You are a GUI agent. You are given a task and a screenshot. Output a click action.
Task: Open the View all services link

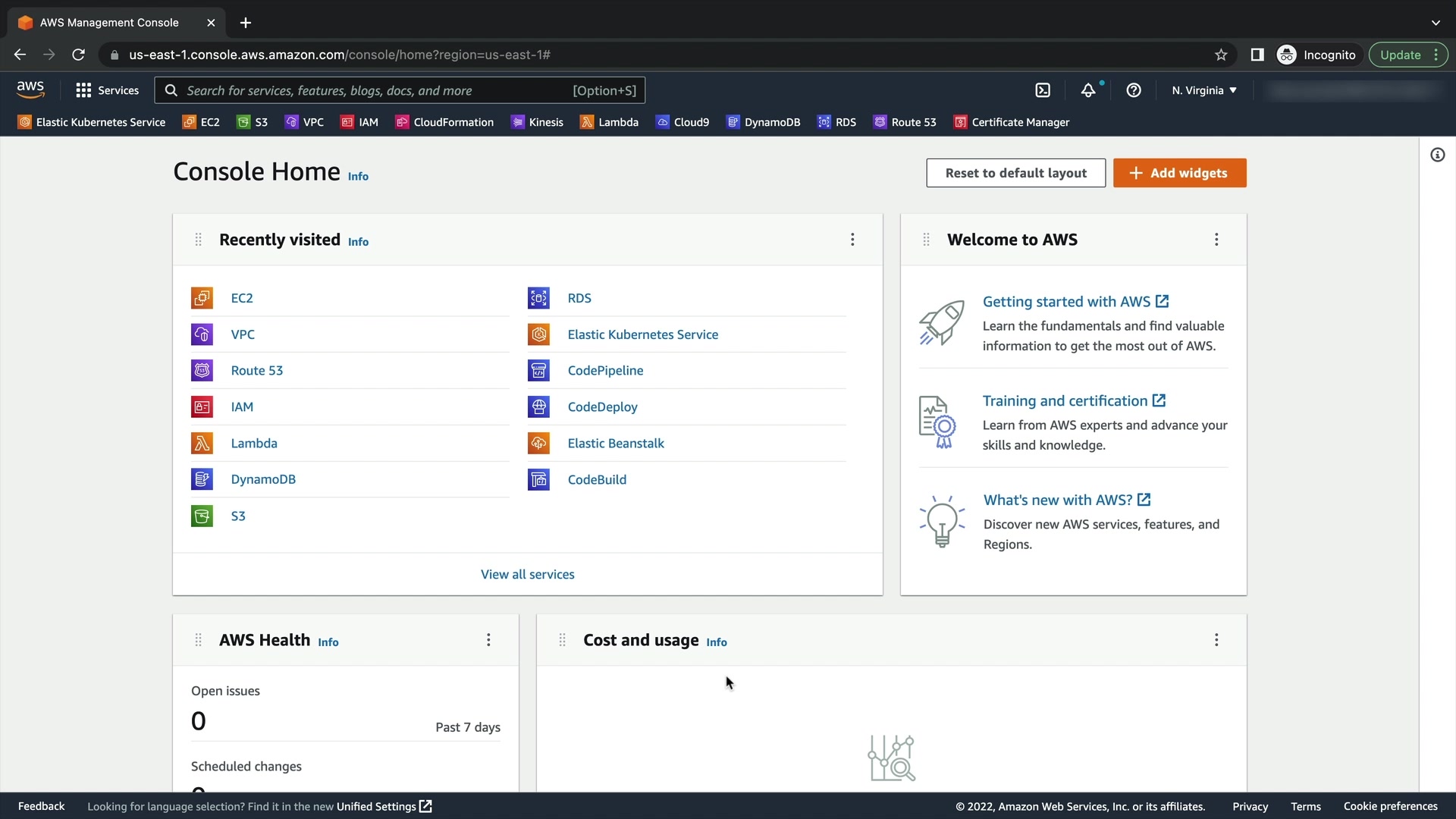coord(527,575)
